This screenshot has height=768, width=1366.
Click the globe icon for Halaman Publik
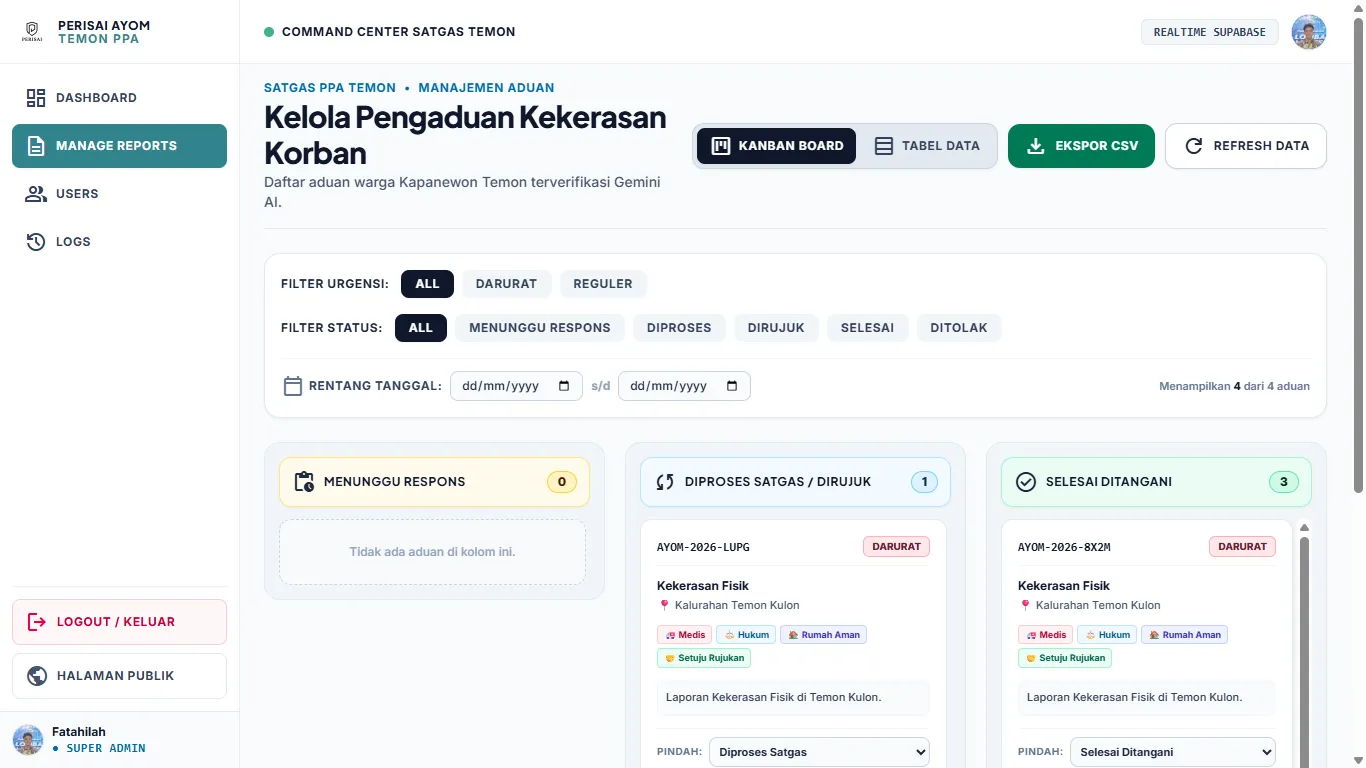tap(37, 676)
